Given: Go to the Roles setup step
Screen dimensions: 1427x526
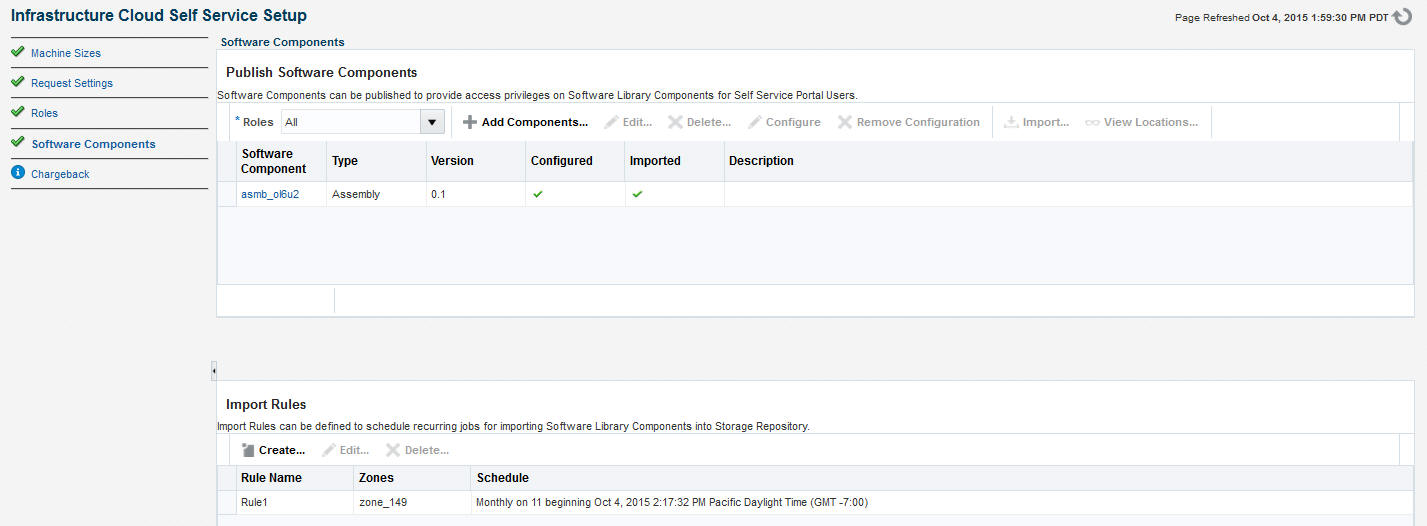Looking at the screenshot, I should coord(45,113).
